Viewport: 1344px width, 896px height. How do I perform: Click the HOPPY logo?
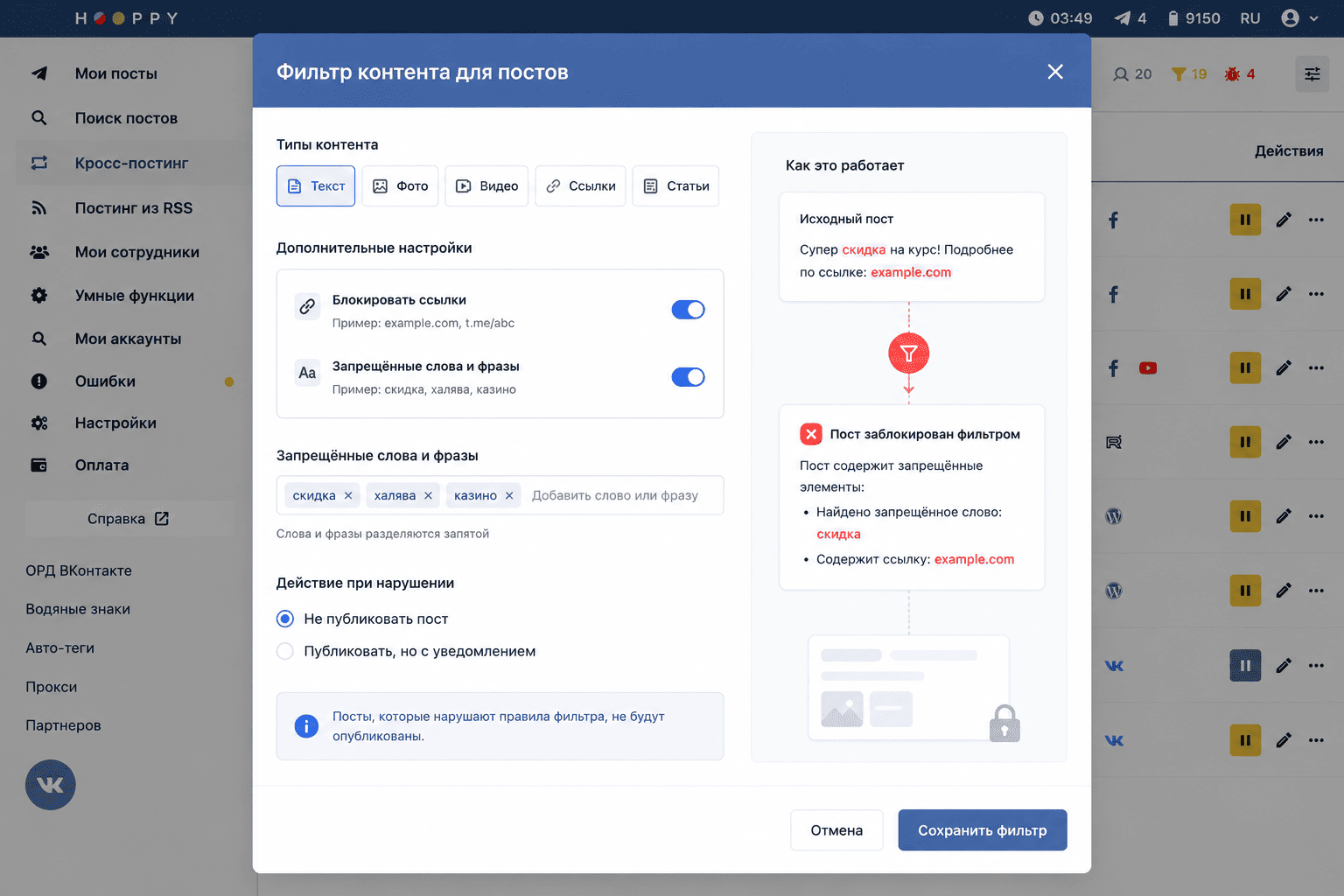click(127, 18)
